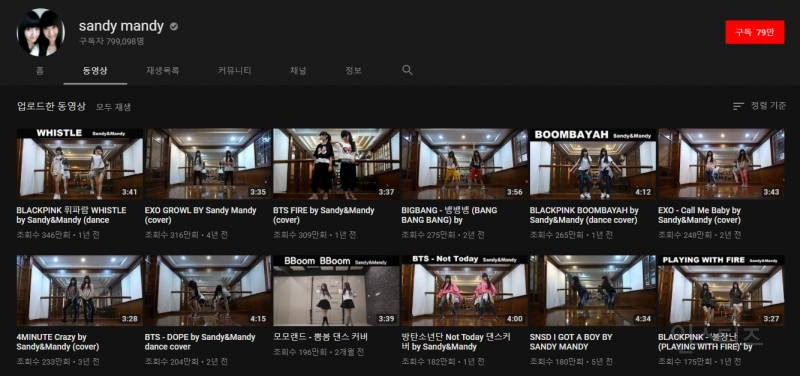Click title 4MINUTE Crazy by Sandy&Mandy (cover)
This screenshot has width=800, height=376.
click(58, 342)
